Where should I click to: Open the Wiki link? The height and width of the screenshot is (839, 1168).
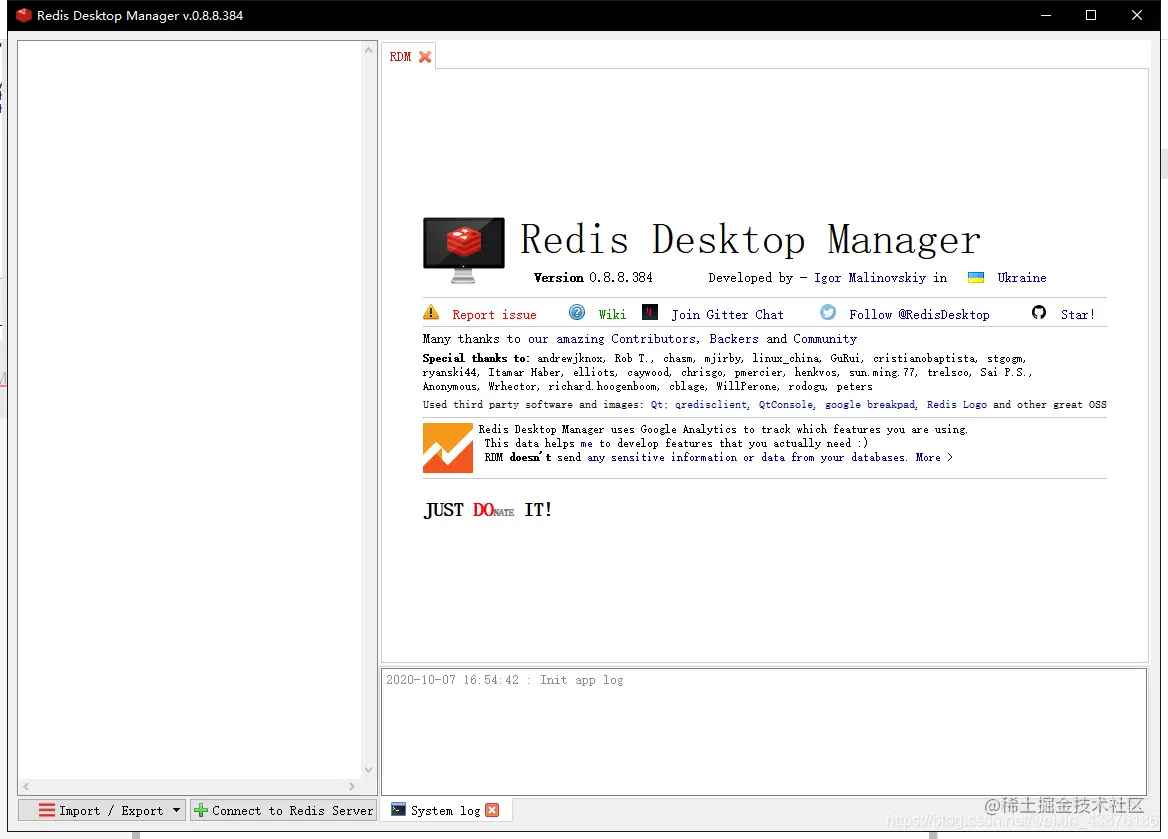pos(612,314)
